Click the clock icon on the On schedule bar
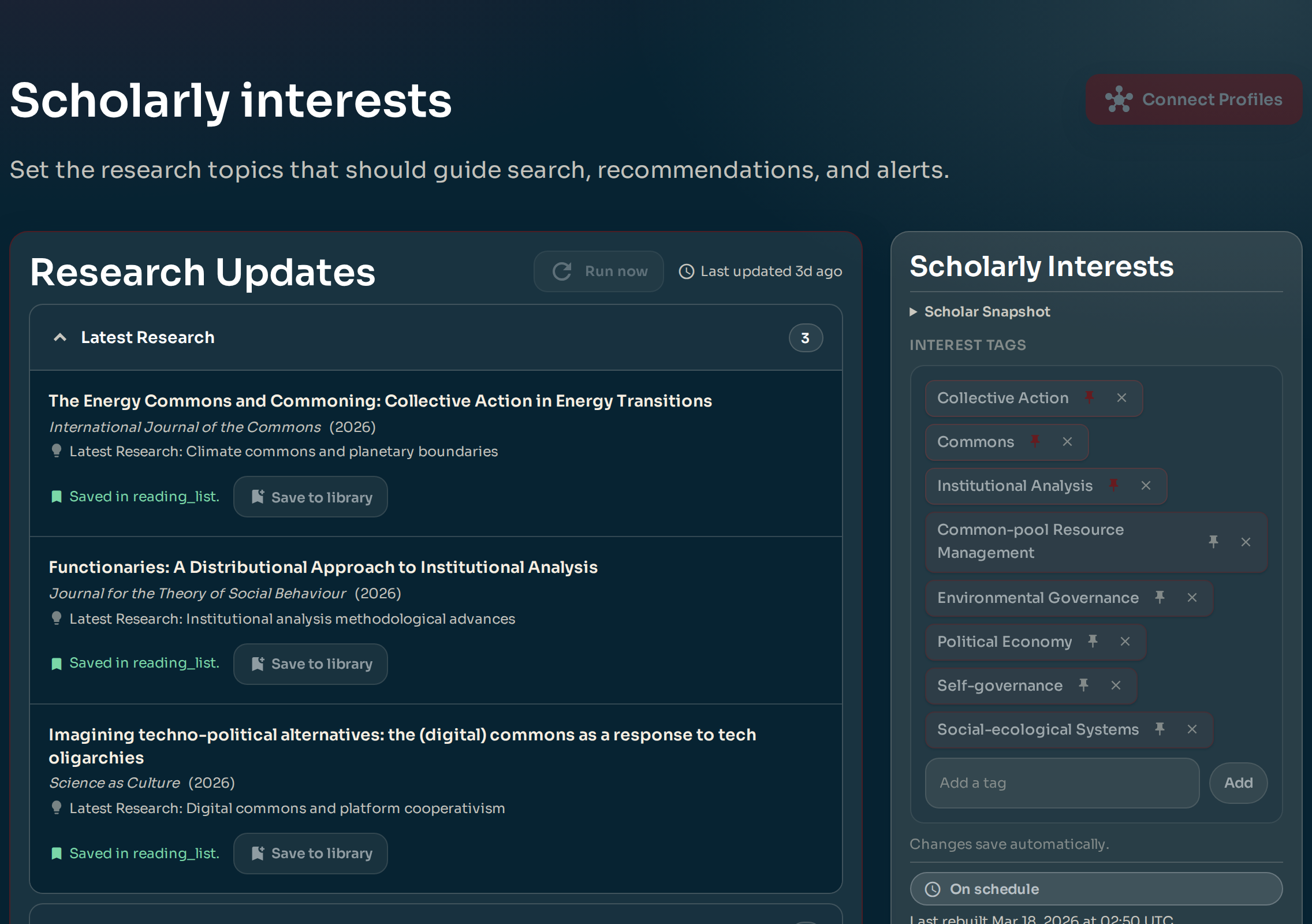This screenshot has height=924, width=1312. pos(934,889)
